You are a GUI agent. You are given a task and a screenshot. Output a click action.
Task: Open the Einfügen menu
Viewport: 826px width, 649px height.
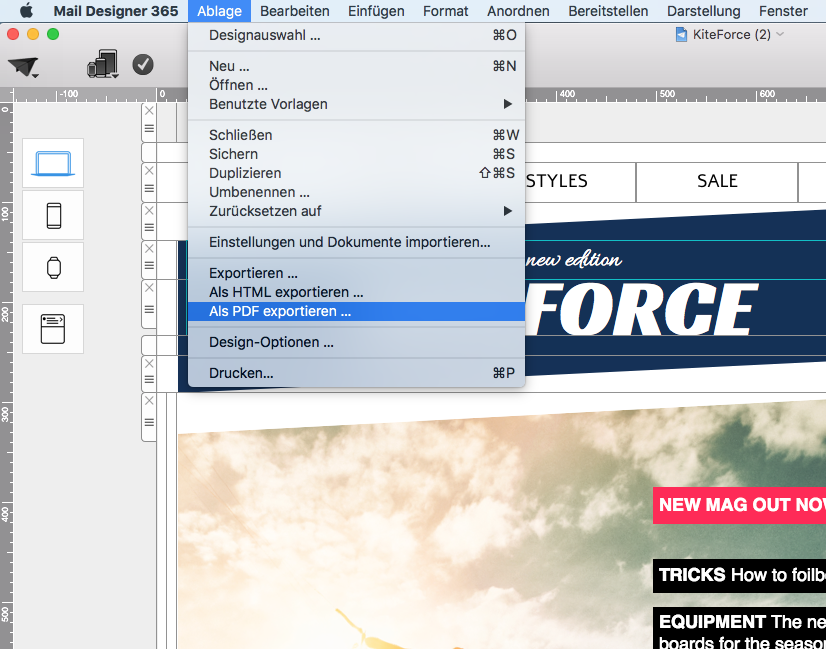pyautogui.click(x=376, y=11)
